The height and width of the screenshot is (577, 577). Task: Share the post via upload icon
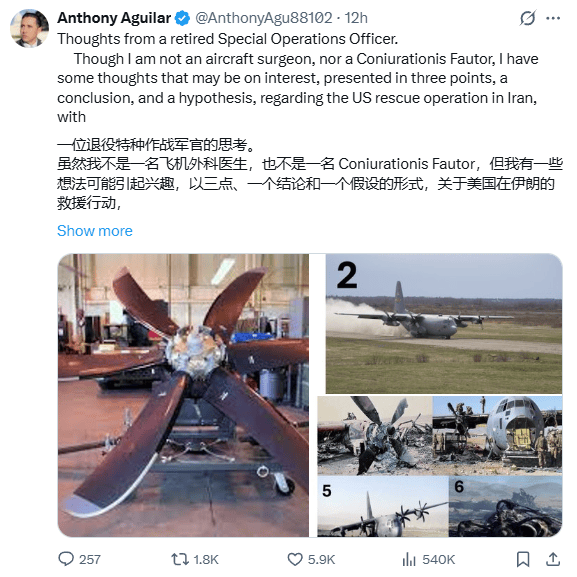coord(552,559)
